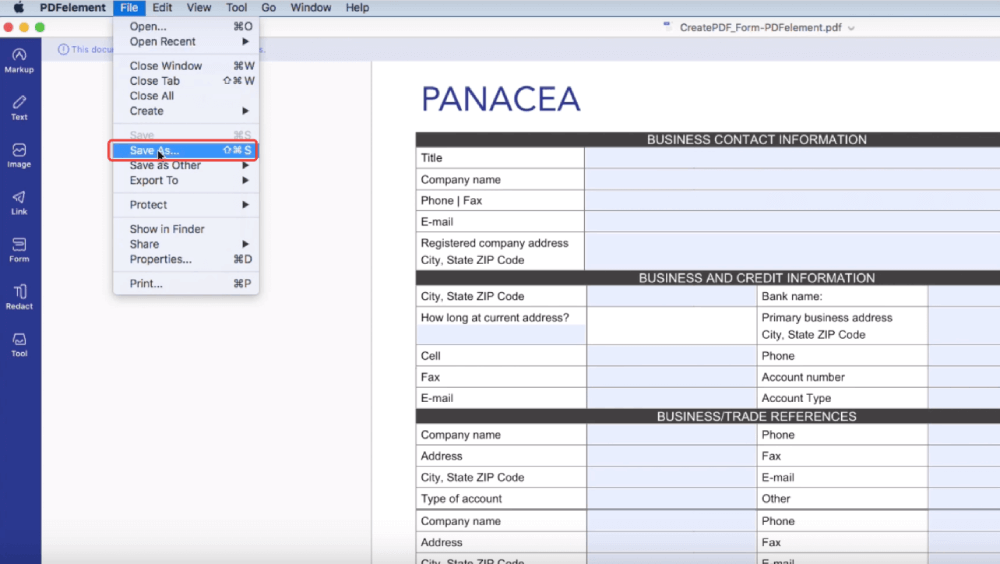Expand the Open Recent submenu
Image resolution: width=1000 pixels, height=564 pixels.
click(186, 42)
